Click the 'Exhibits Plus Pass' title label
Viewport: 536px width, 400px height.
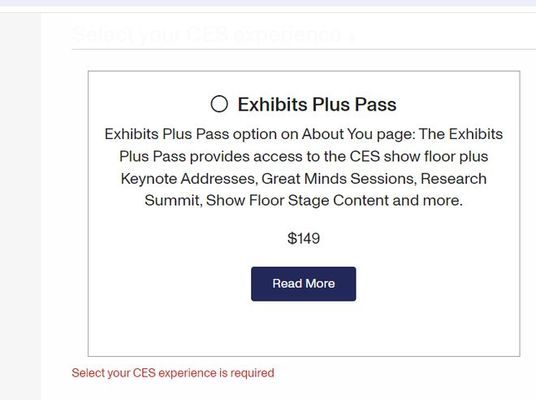pos(317,104)
